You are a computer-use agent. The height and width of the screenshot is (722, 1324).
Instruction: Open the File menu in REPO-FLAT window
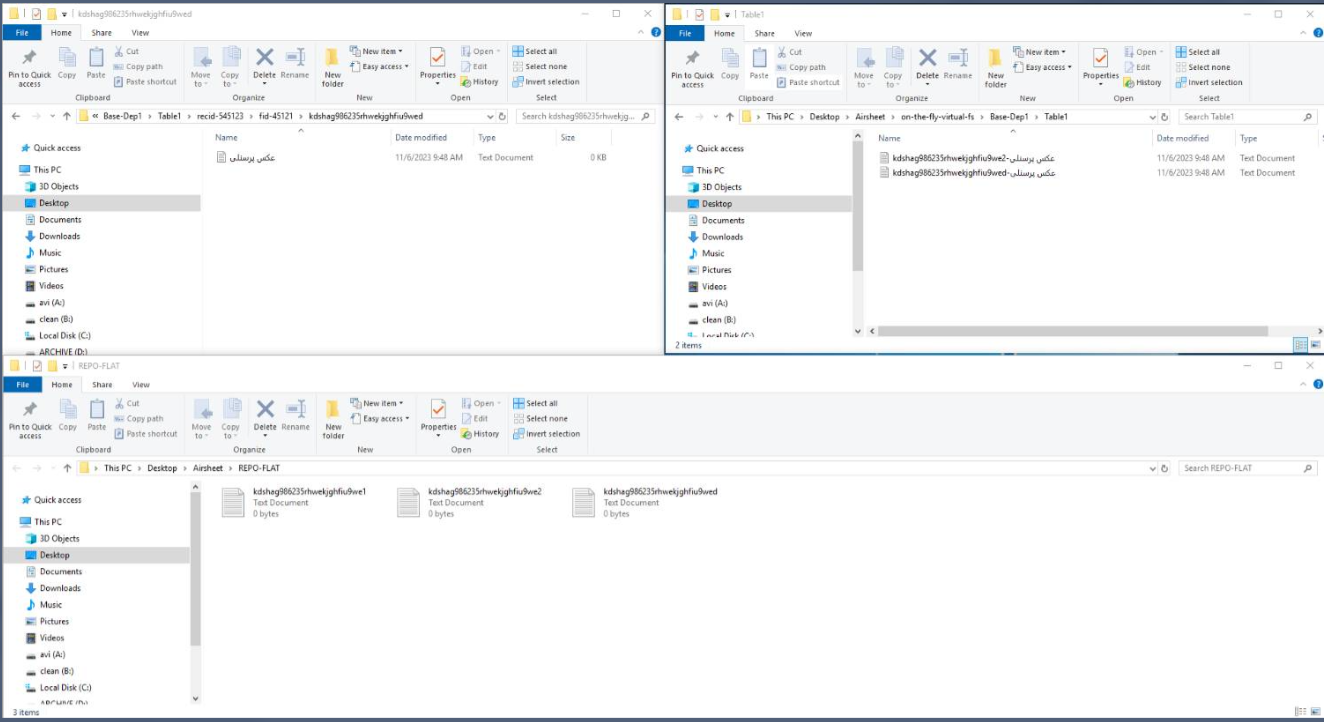tap(22, 384)
